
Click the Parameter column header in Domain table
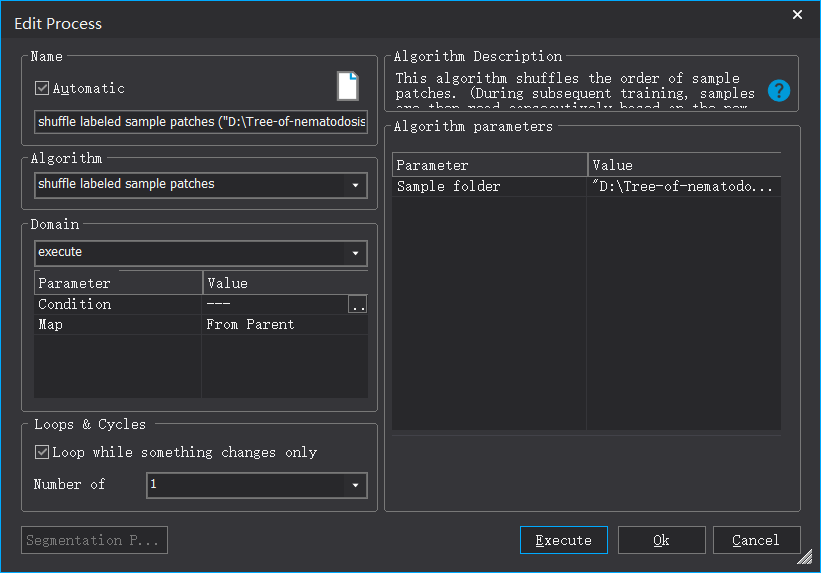pyautogui.click(x=118, y=283)
